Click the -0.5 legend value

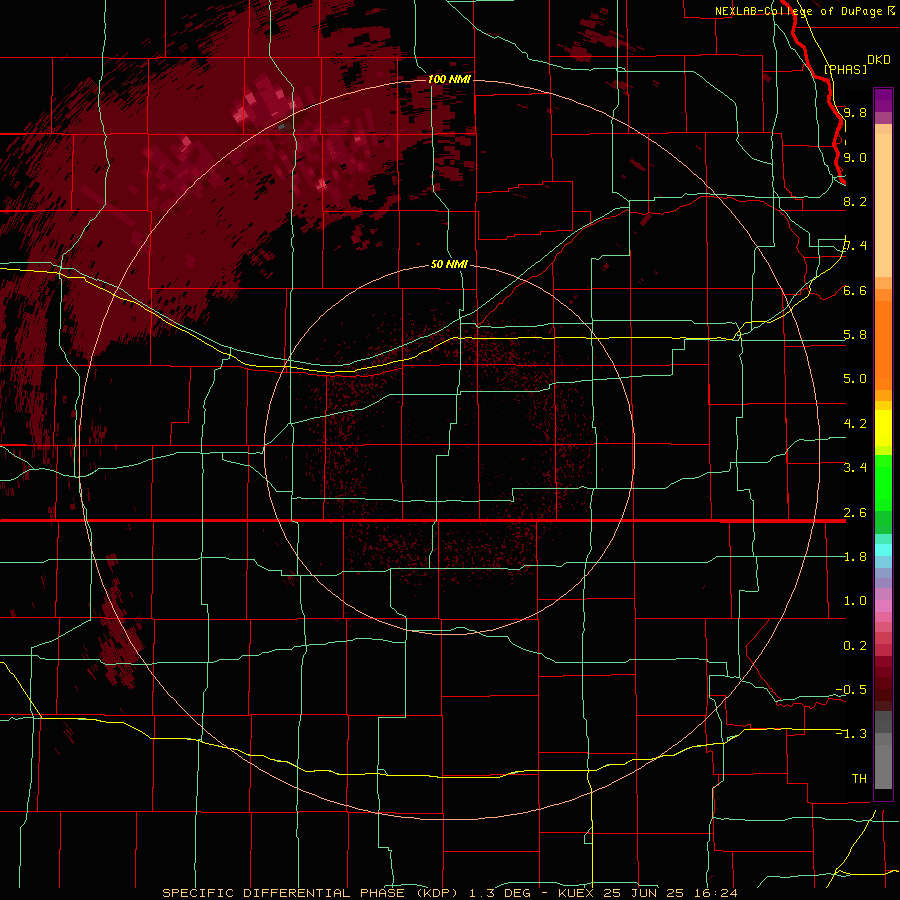851,690
